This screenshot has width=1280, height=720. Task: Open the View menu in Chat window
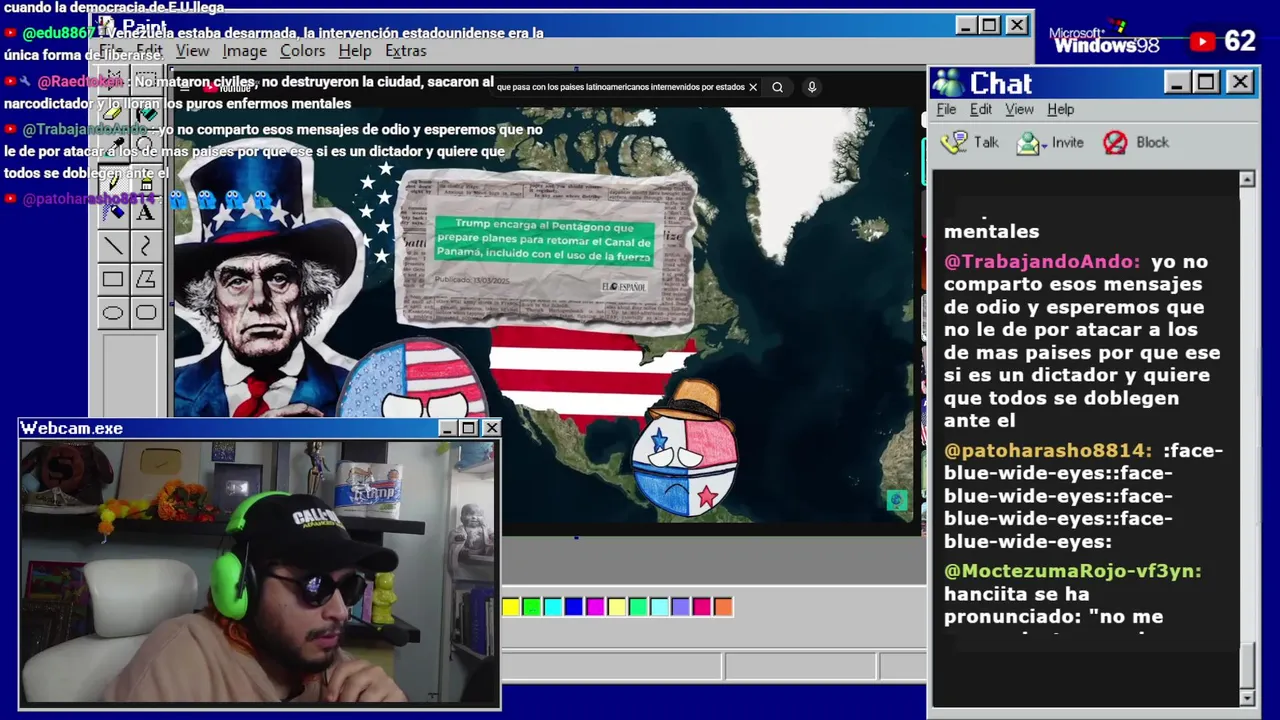(1019, 110)
